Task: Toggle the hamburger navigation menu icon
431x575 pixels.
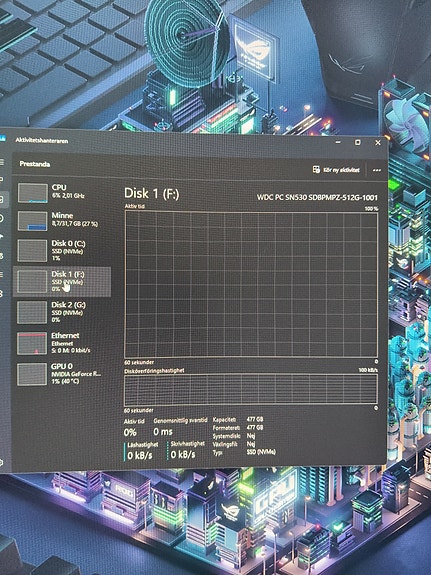Action: click(1, 162)
